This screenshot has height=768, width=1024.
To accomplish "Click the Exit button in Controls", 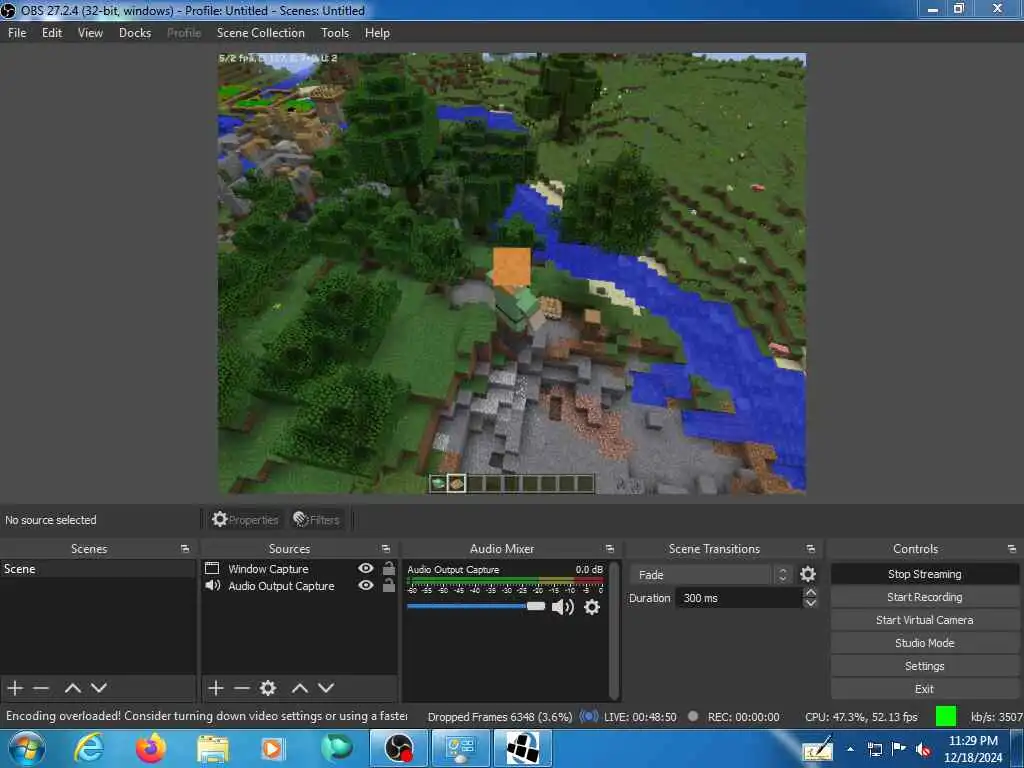I will pos(924,688).
